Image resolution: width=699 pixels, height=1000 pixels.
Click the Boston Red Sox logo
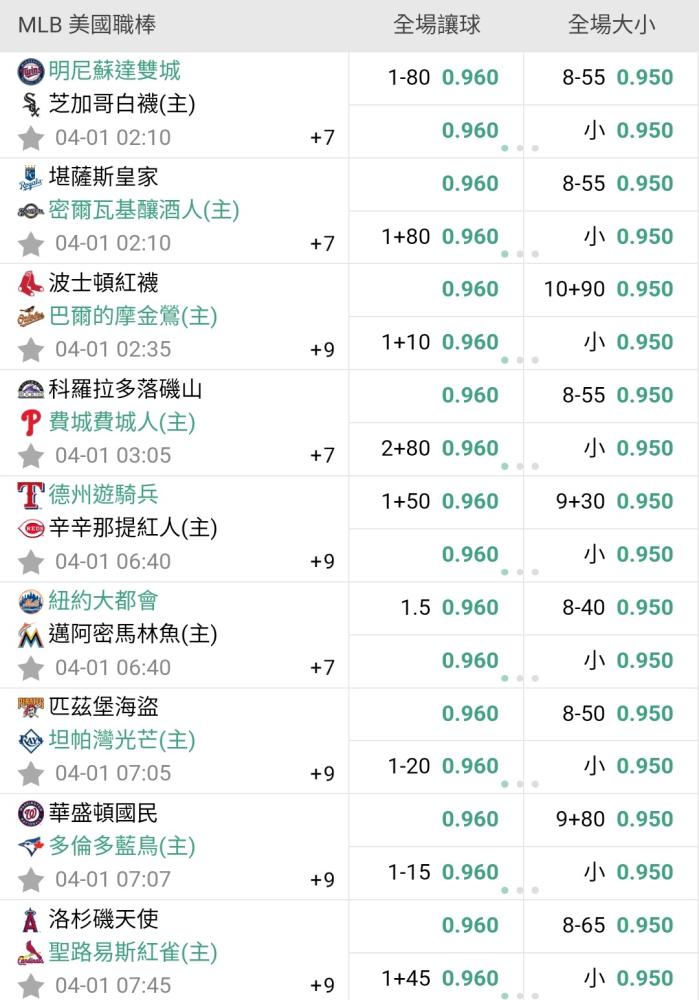[31, 283]
